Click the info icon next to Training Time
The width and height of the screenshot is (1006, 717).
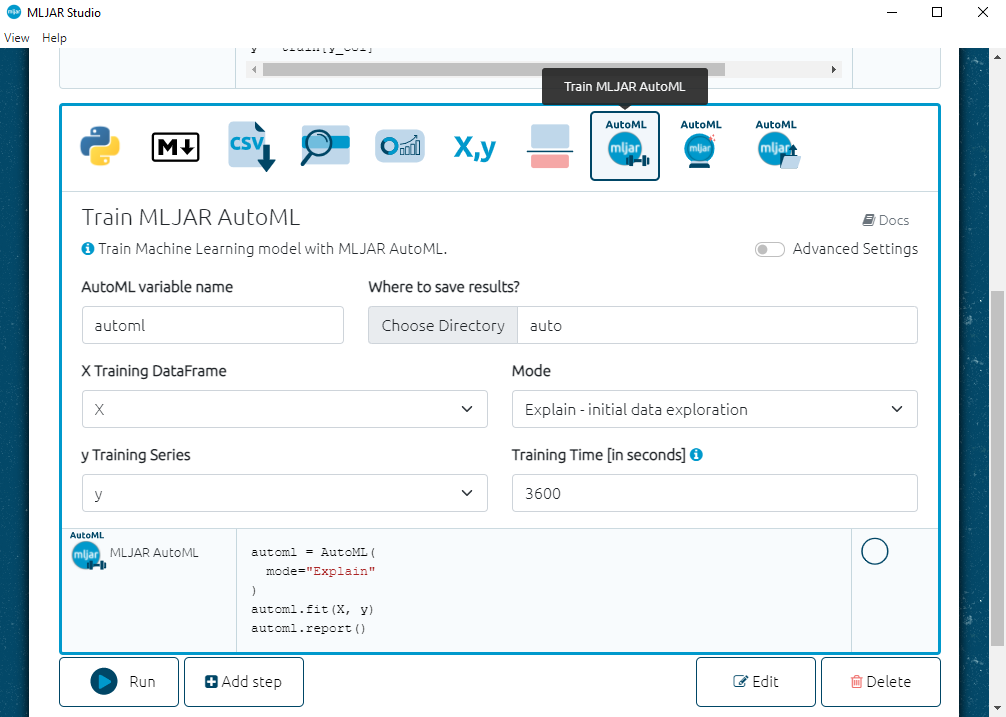point(696,455)
